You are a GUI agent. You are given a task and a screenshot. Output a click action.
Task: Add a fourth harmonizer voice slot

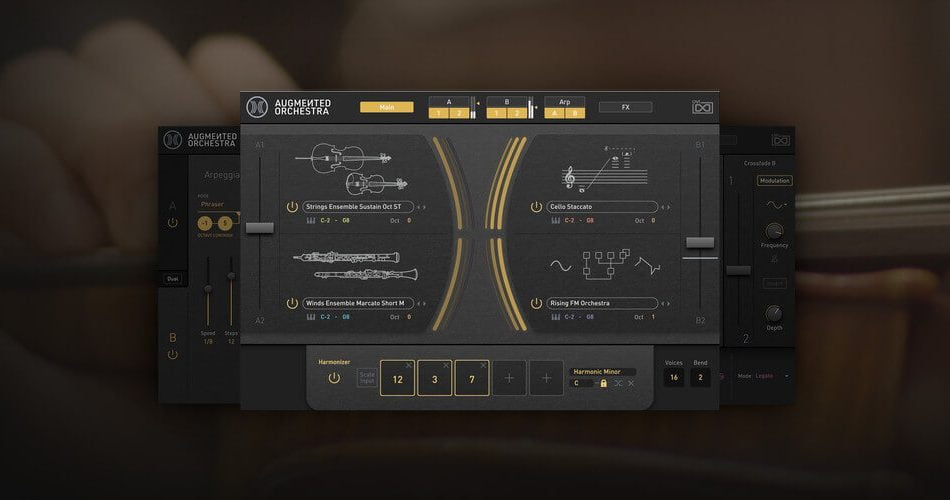coord(509,378)
